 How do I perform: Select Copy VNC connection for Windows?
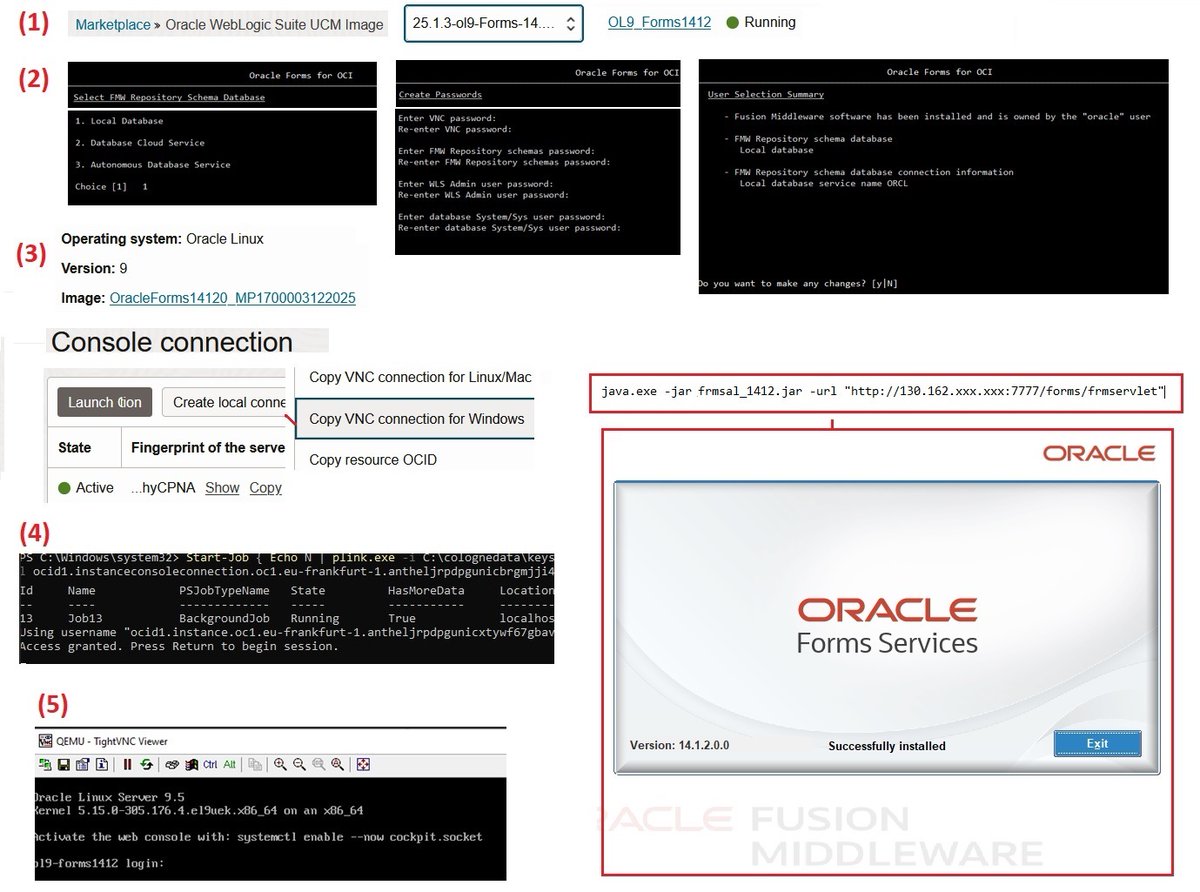pos(417,419)
